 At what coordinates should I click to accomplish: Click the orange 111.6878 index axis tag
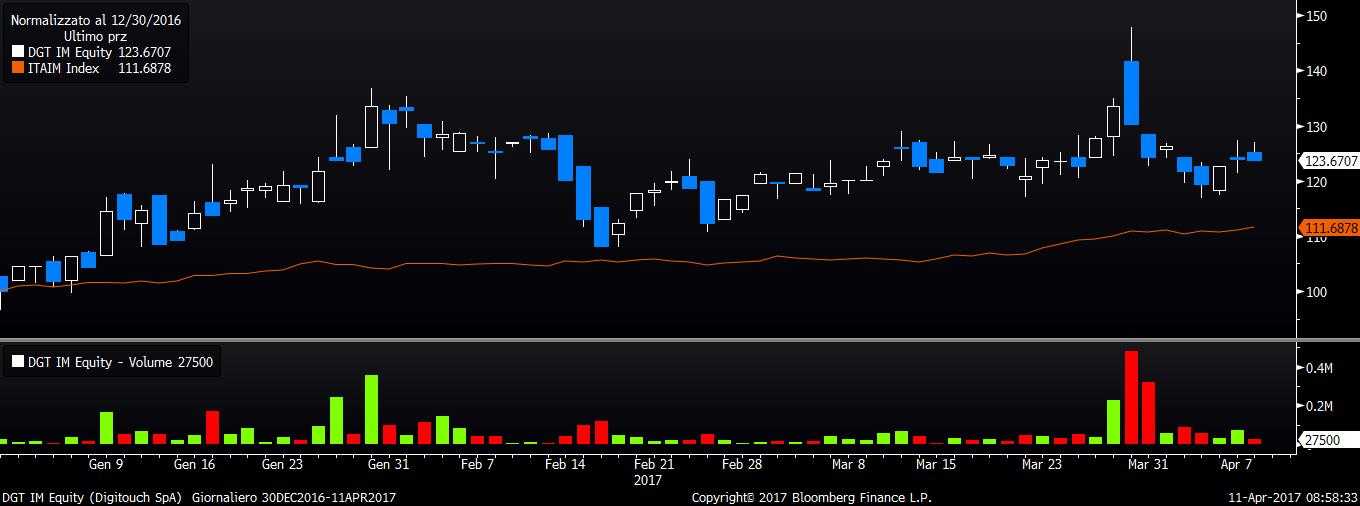[x=1328, y=228]
